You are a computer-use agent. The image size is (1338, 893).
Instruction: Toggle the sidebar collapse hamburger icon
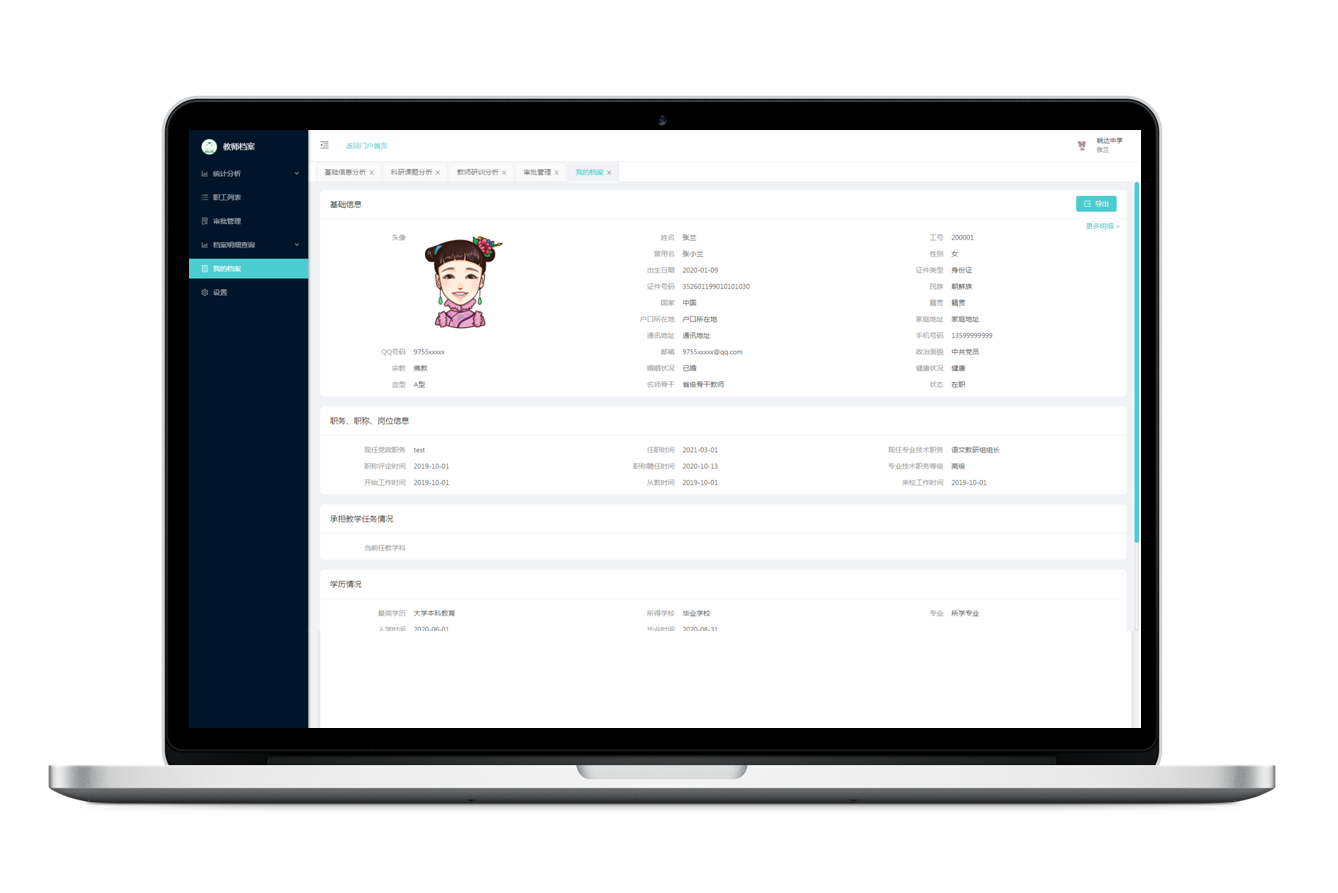coord(324,146)
